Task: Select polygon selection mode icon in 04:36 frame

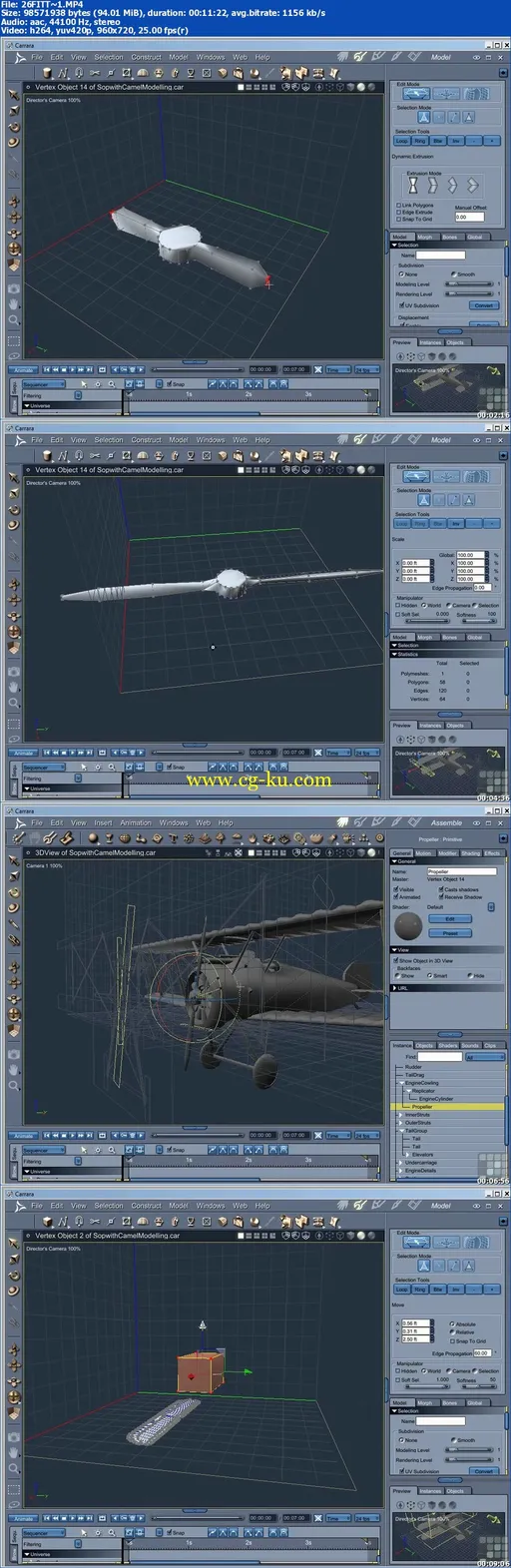Action: [x=467, y=500]
